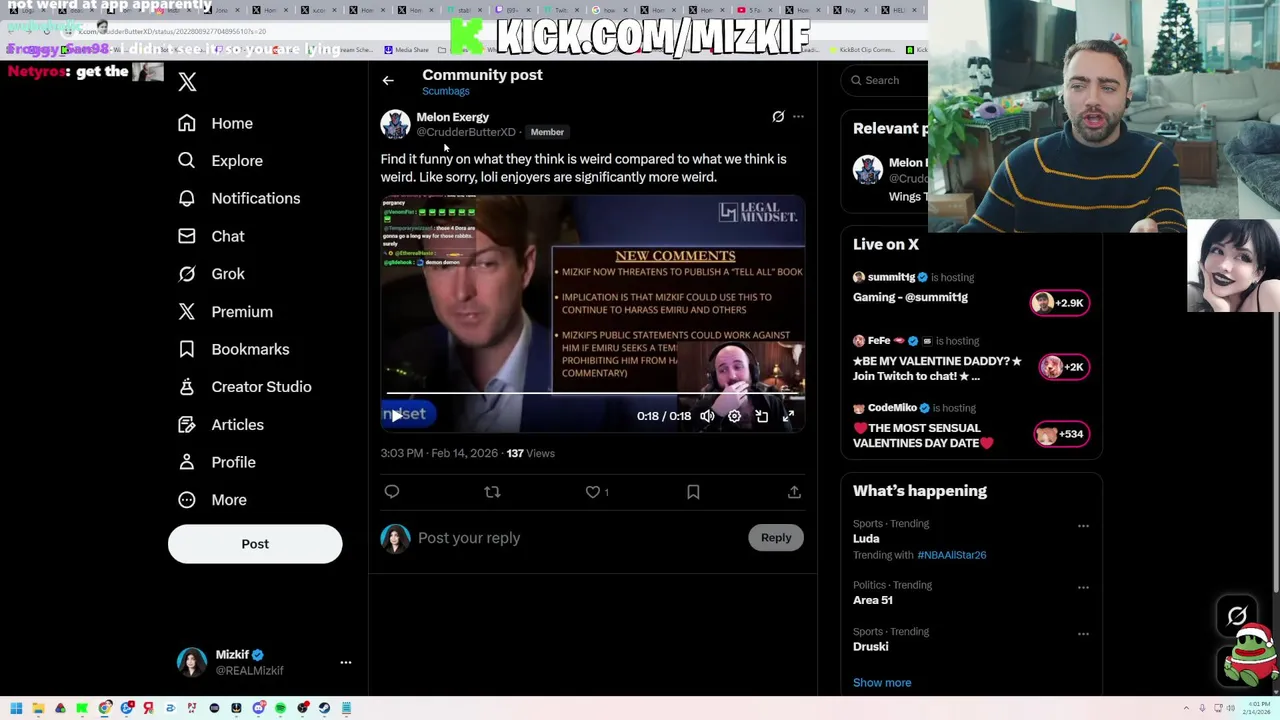Open Creator Studio

pos(244,387)
